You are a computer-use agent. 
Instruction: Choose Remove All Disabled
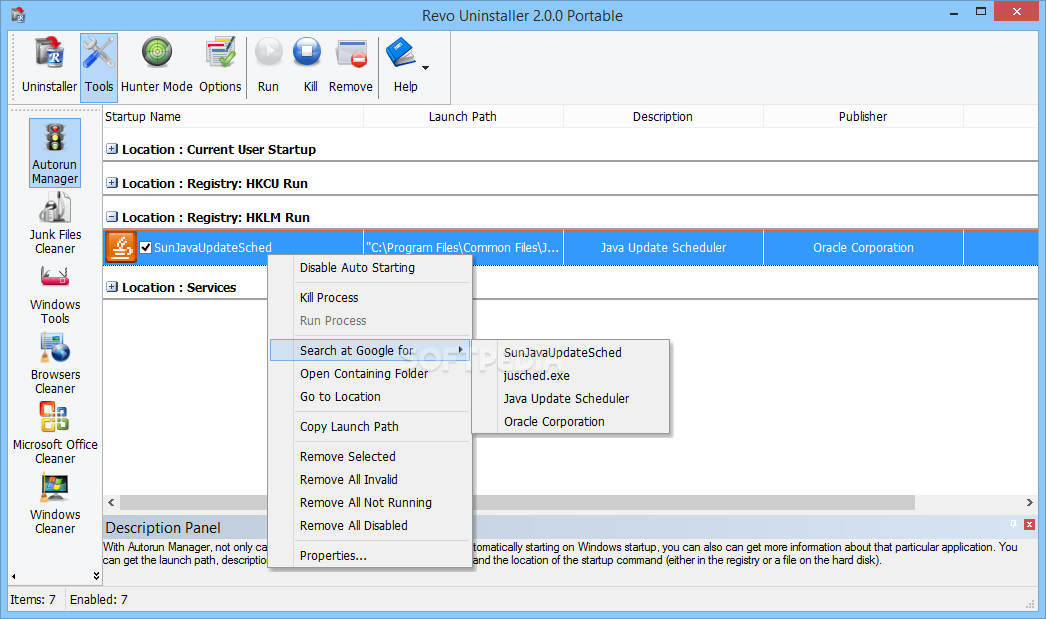pyautogui.click(x=370, y=526)
